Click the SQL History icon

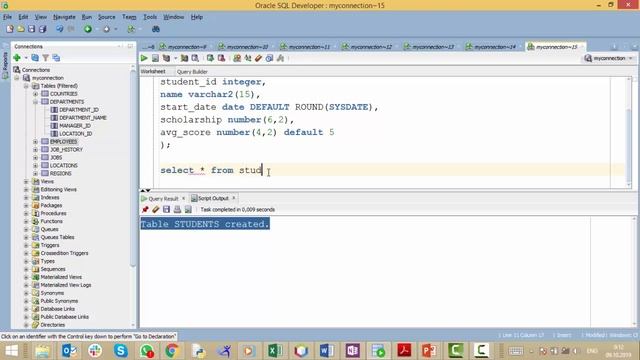[269, 58]
